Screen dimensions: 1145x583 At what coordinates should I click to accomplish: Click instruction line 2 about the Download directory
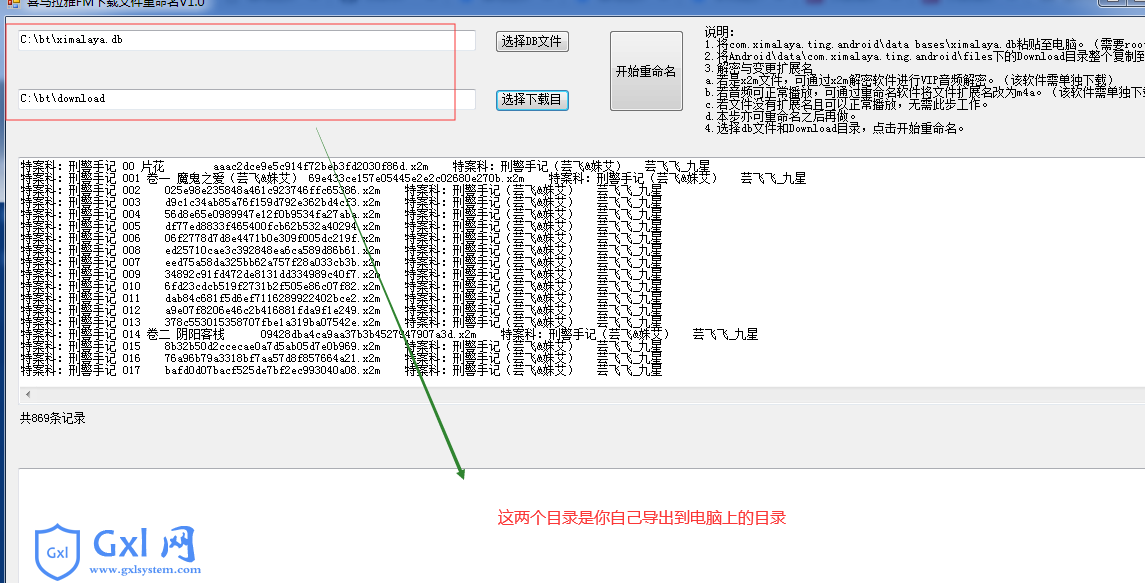click(x=924, y=56)
